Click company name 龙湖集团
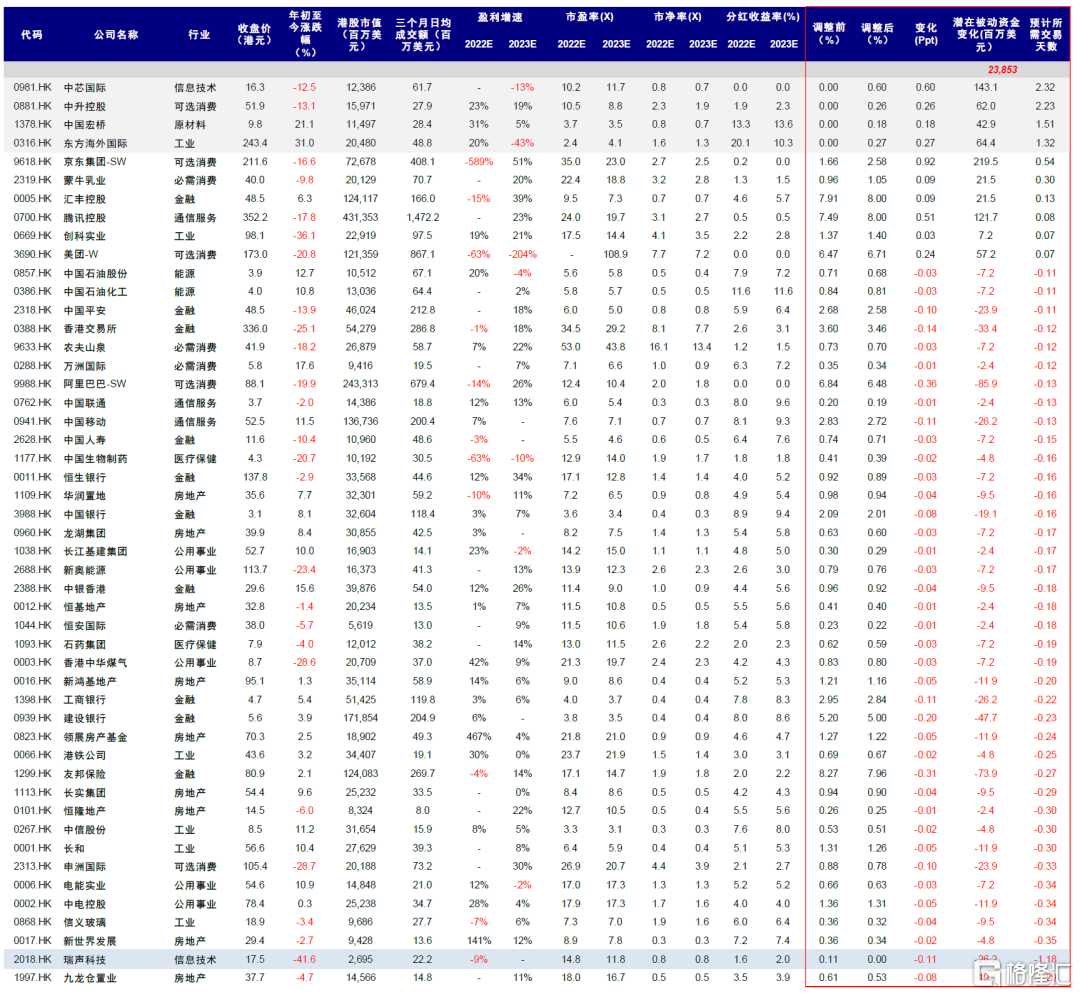Image resolution: width=1080 pixels, height=996 pixels. tap(85, 533)
